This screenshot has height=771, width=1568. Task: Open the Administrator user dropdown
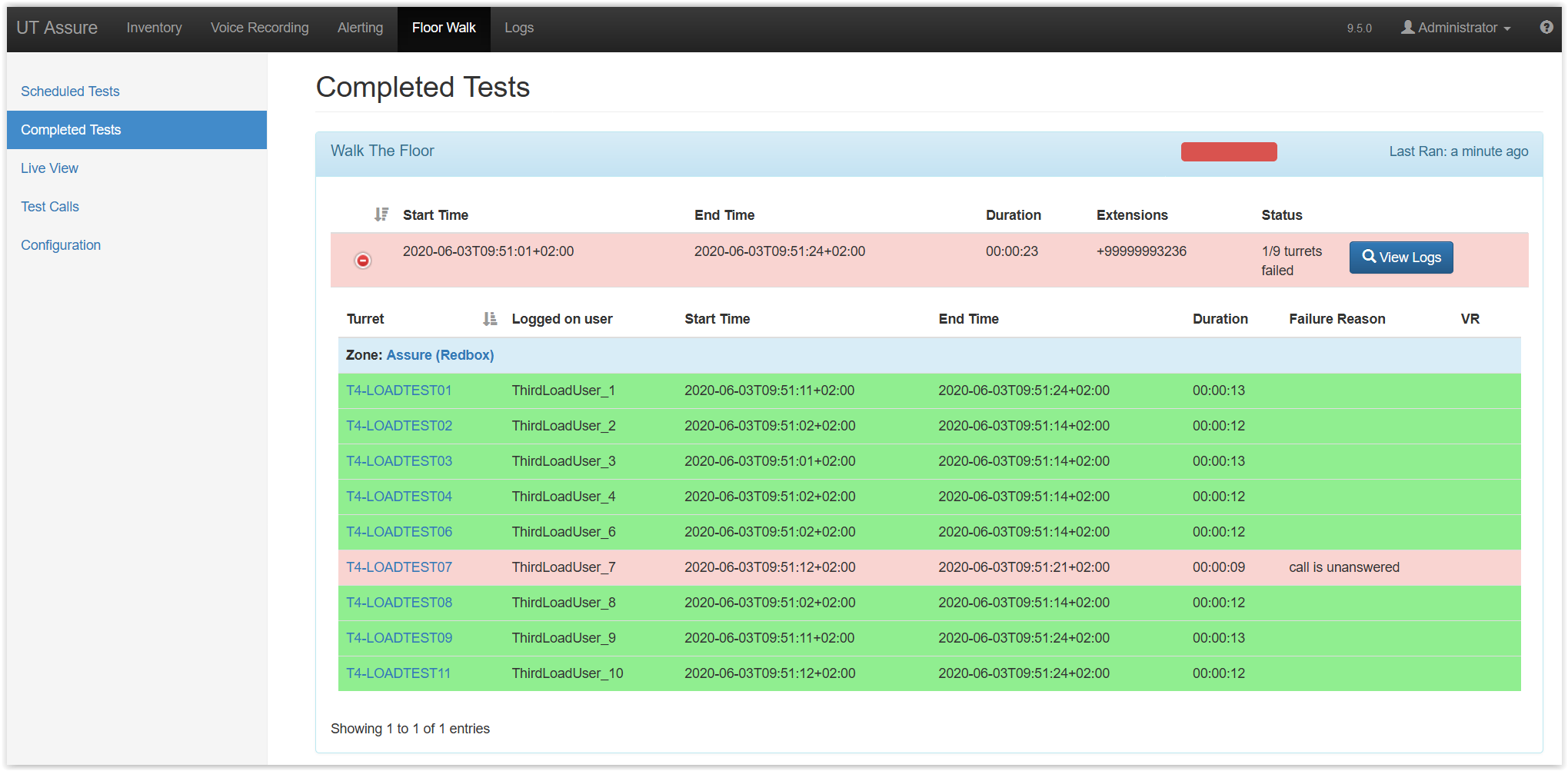[x=1456, y=28]
